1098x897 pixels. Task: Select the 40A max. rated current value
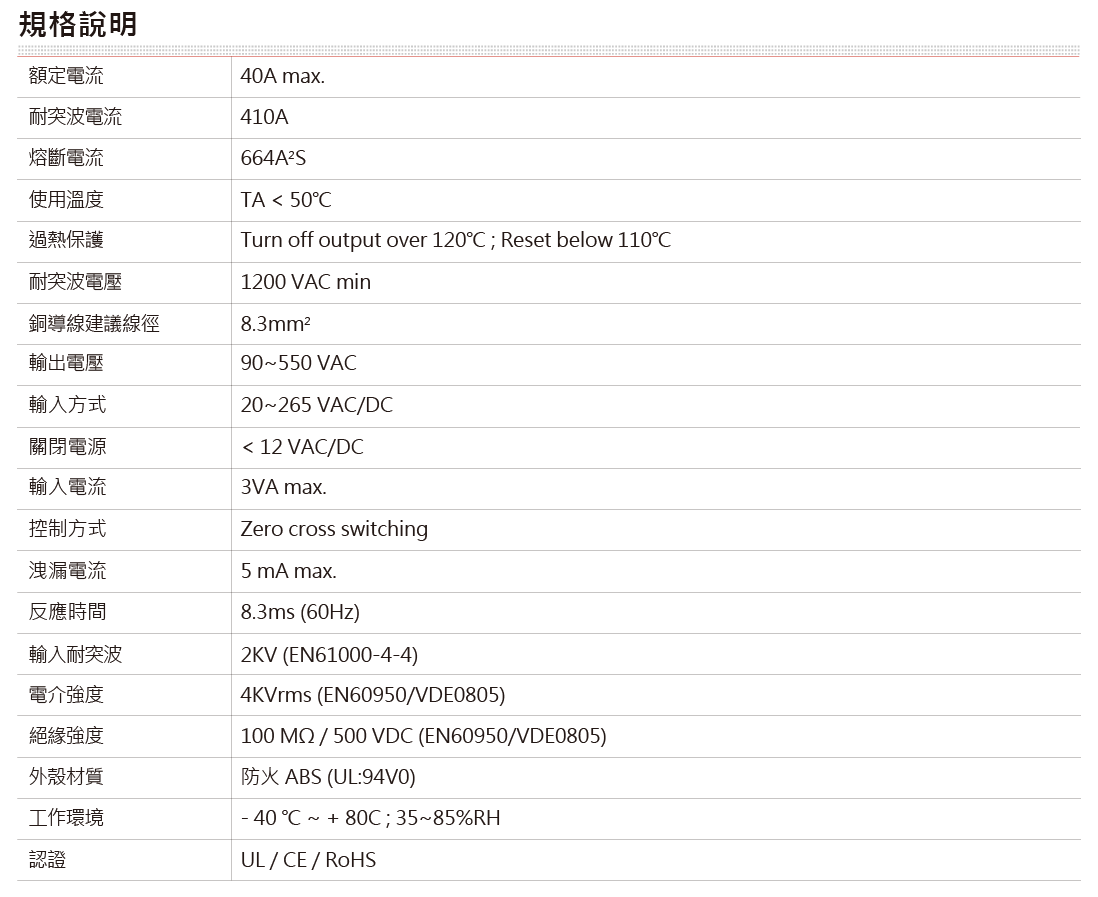(282, 76)
